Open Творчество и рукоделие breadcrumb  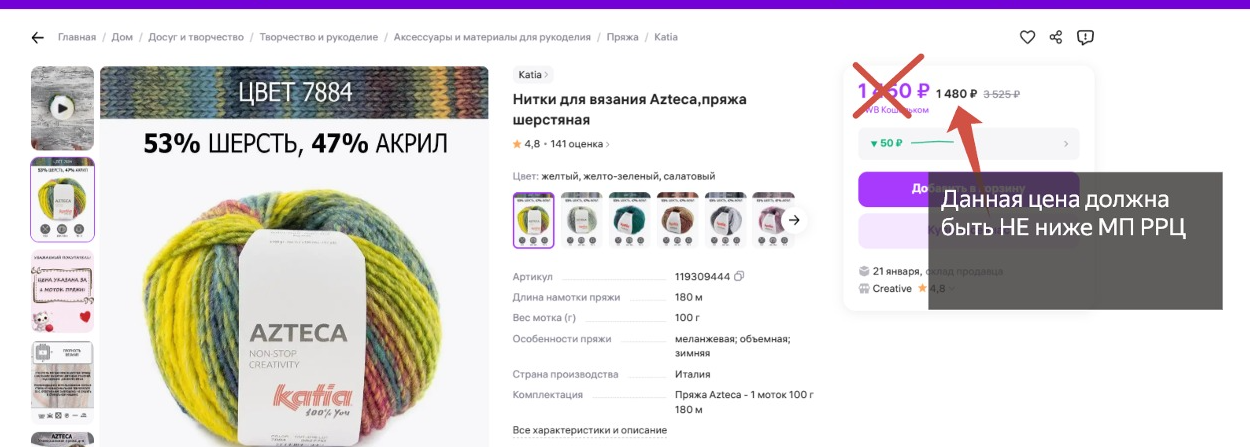point(319,37)
